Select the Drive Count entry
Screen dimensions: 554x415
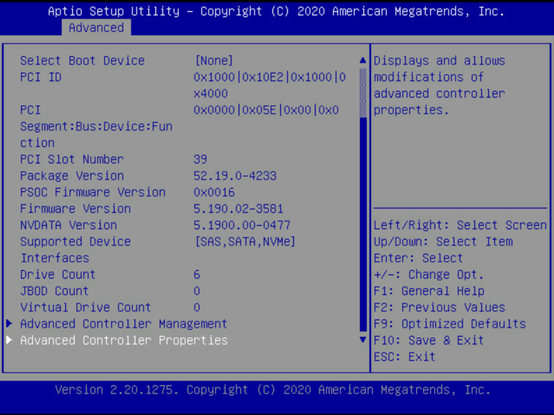click(110, 274)
